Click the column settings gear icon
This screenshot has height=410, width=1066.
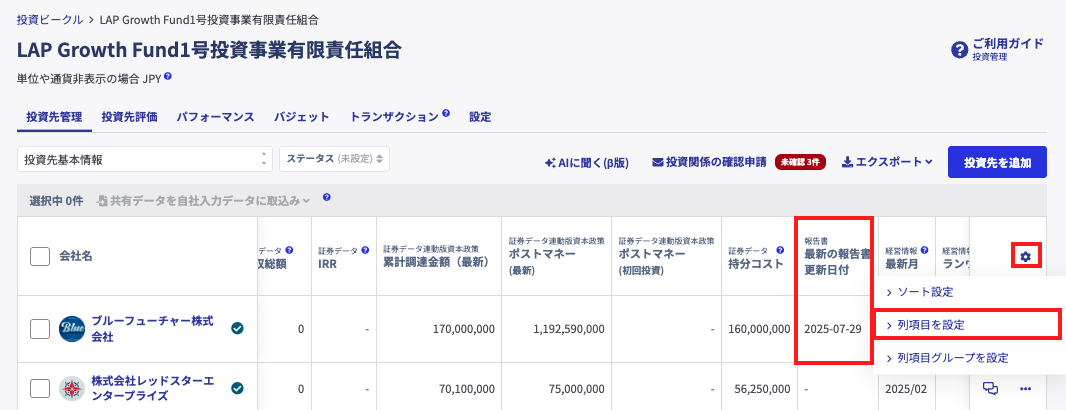(1025, 256)
